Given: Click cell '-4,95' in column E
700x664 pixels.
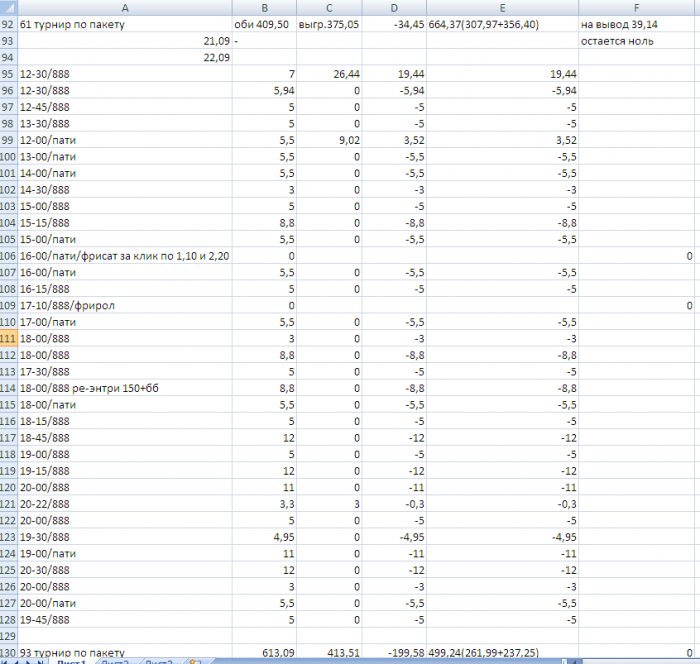Looking at the screenshot, I should 502,537.
